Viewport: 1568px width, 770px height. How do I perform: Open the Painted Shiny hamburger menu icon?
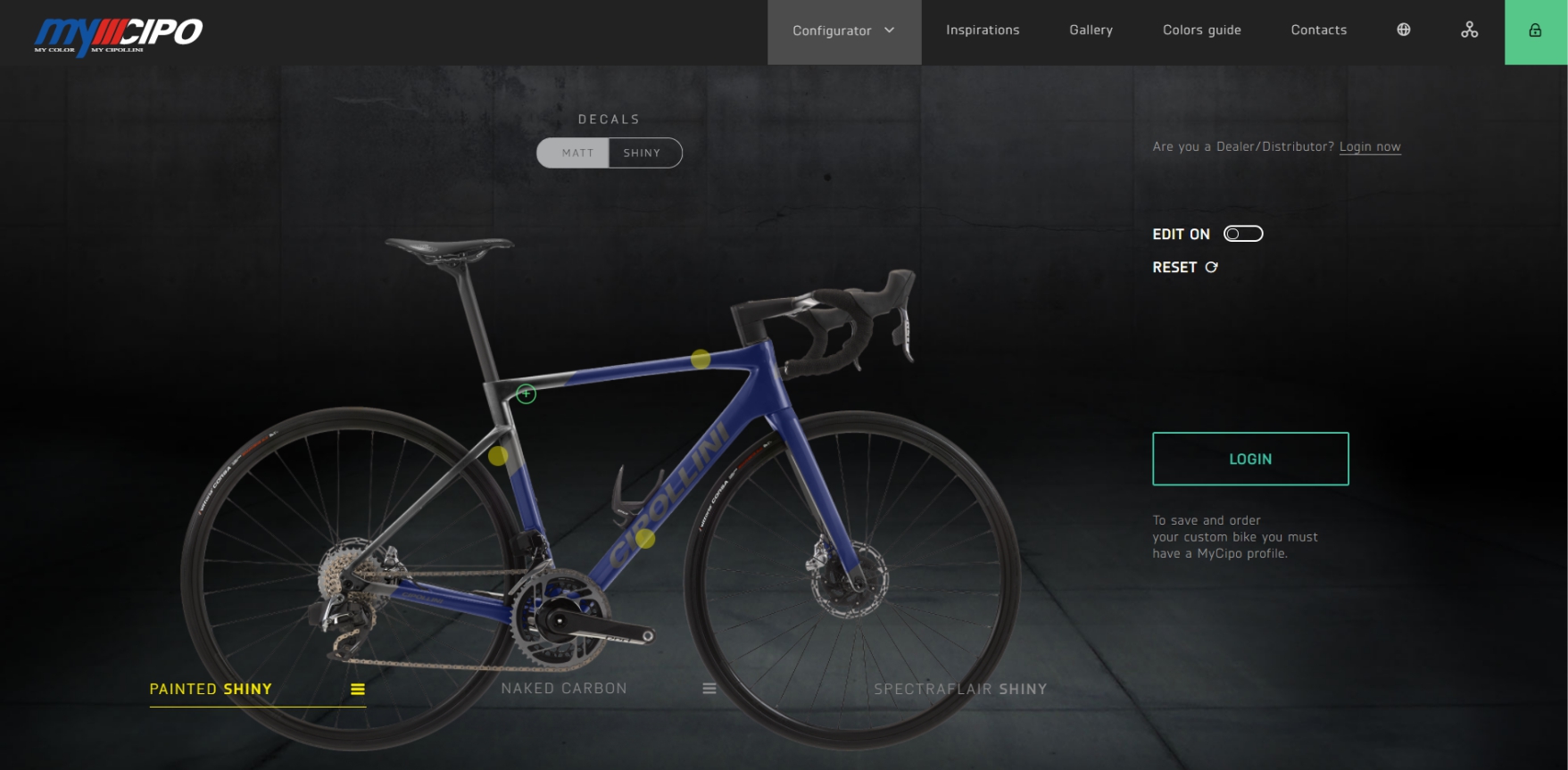point(357,689)
